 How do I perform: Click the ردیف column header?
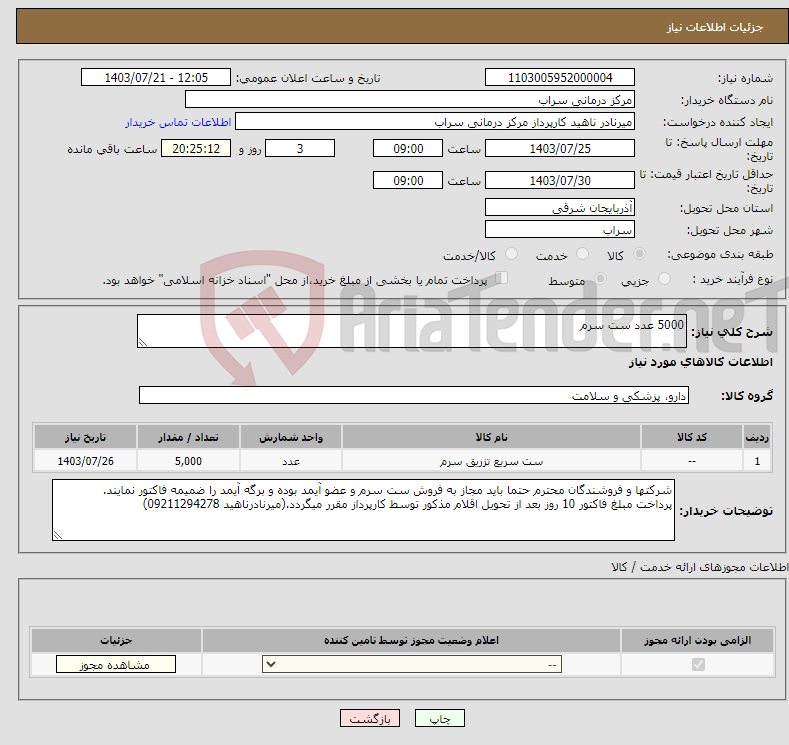click(757, 437)
